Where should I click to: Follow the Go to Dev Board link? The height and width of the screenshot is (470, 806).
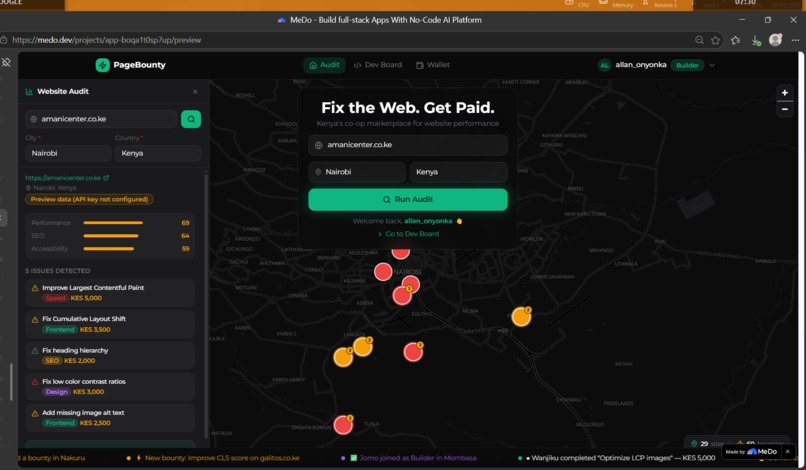[409, 233]
